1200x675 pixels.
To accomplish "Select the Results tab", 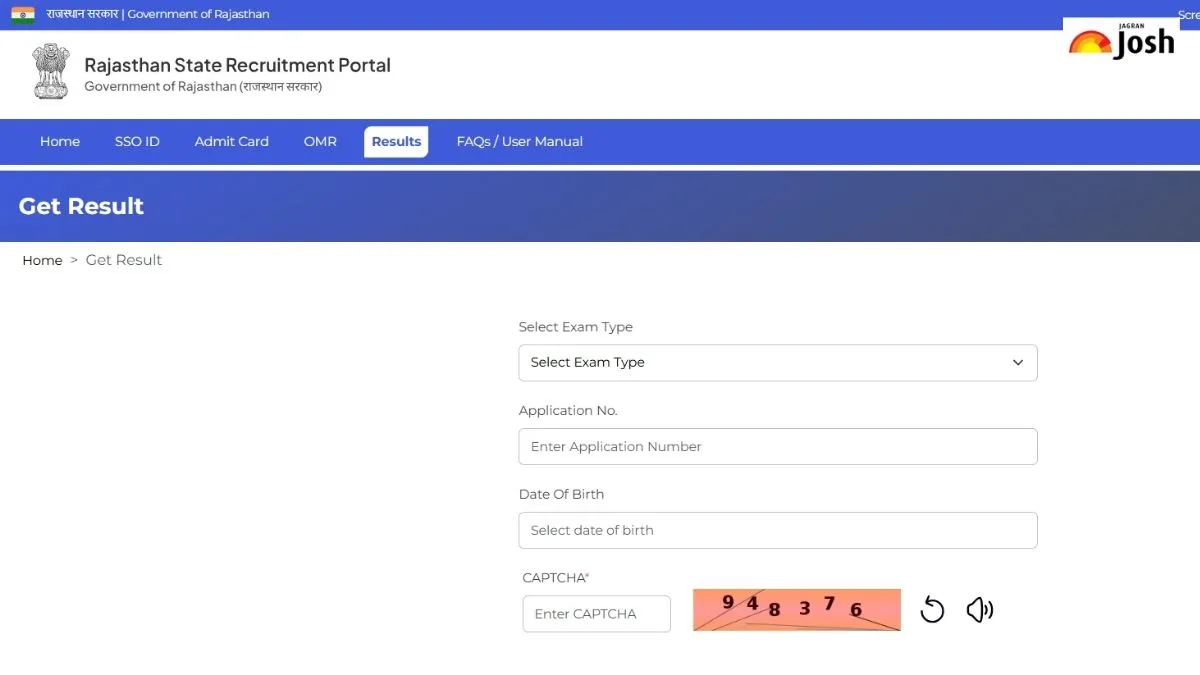I will pos(396,142).
